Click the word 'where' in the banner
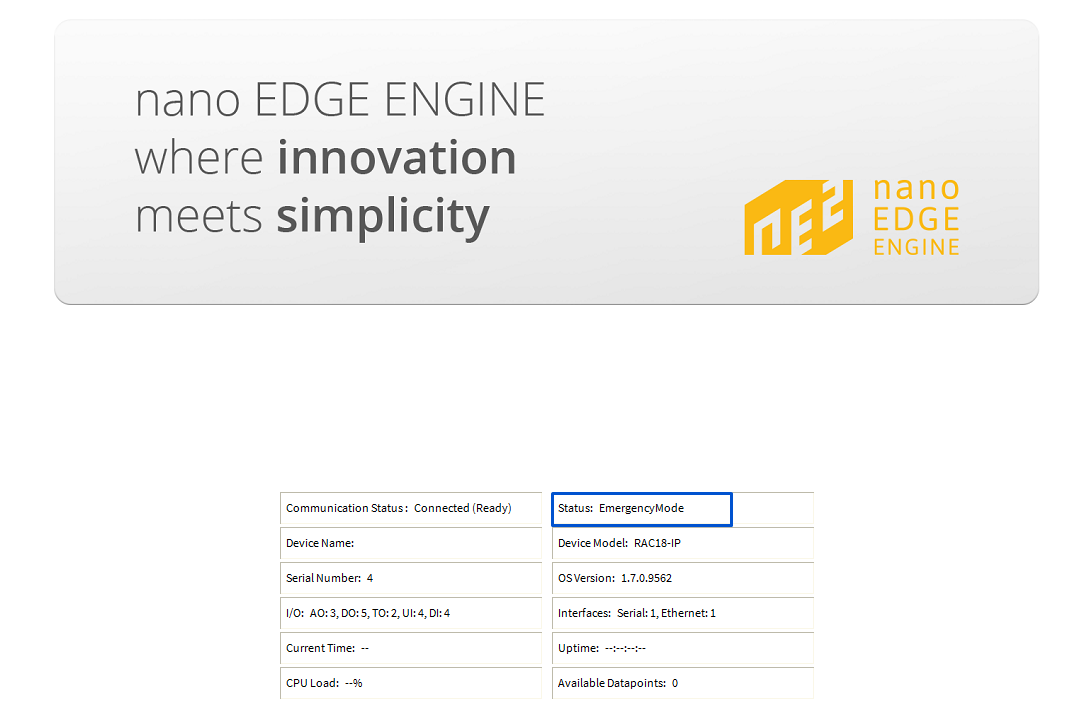This screenshot has height=715, width=1091. 199,158
